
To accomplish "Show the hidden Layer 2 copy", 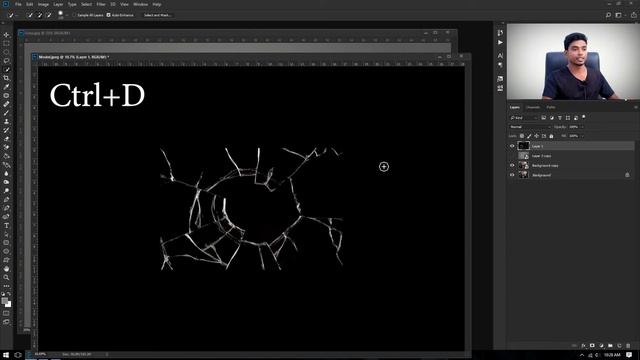I will (512, 156).
